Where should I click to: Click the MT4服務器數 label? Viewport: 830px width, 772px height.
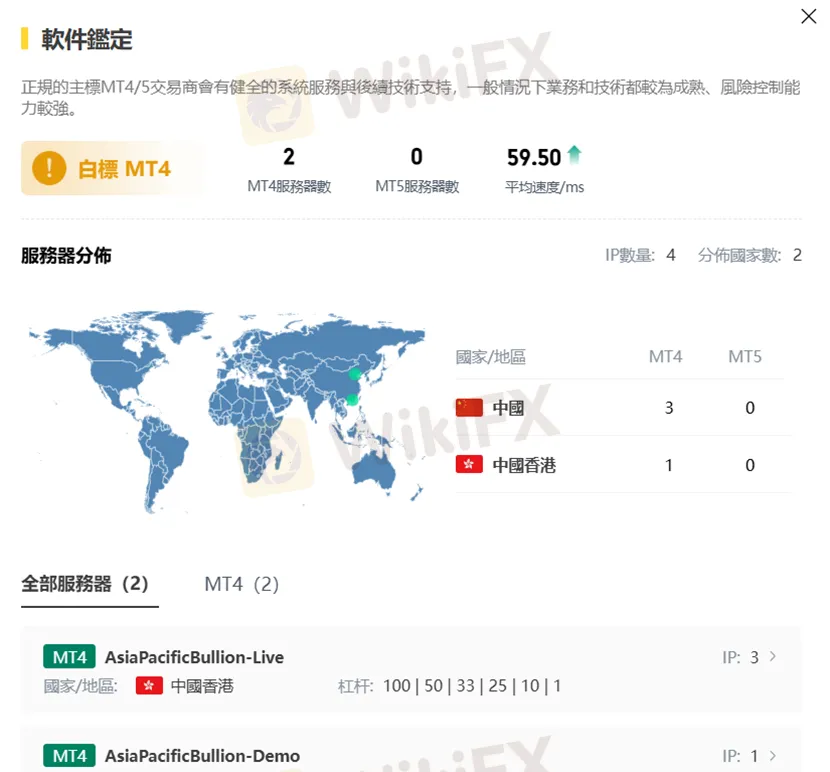pyautogui.click(x=289, y=186)
